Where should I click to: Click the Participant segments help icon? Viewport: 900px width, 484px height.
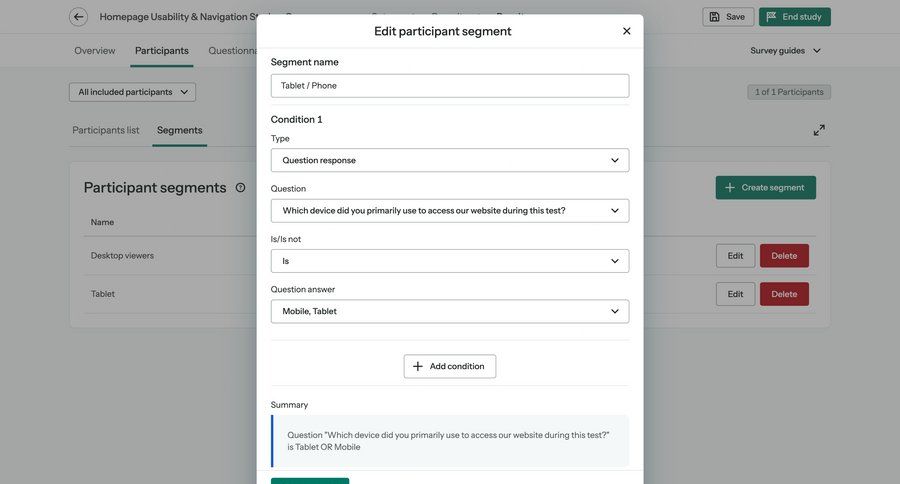(240, 188)
